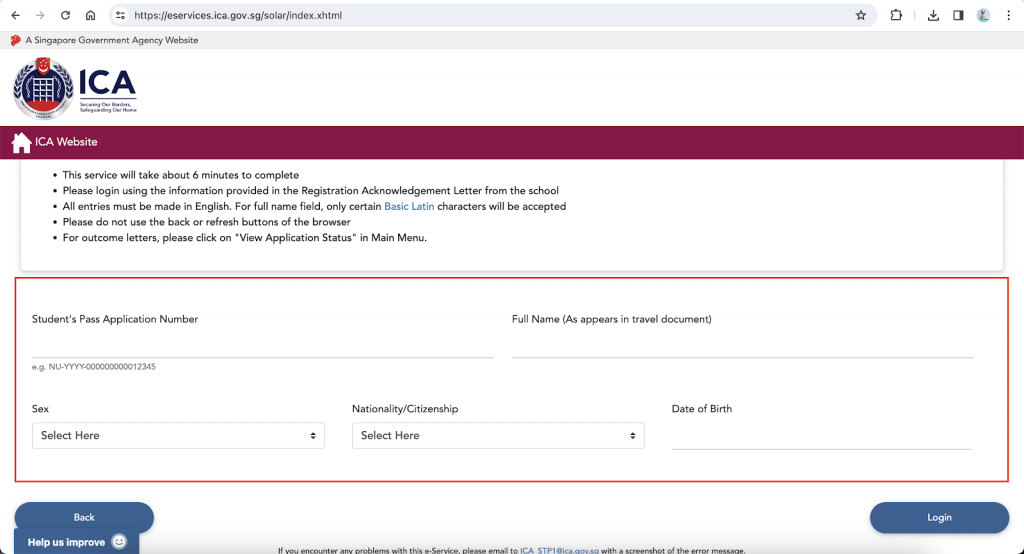Click the Student's Pass Application Number field
The image size is (1024, 554).
tap(262, 345)
